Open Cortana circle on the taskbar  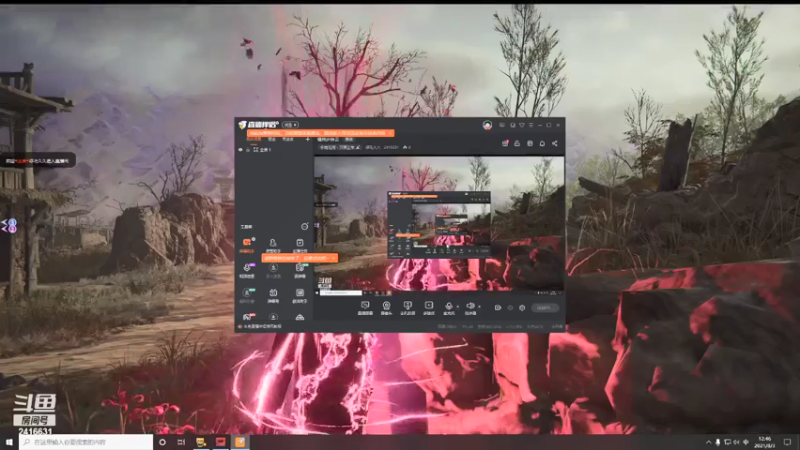[x=162, y=442]
